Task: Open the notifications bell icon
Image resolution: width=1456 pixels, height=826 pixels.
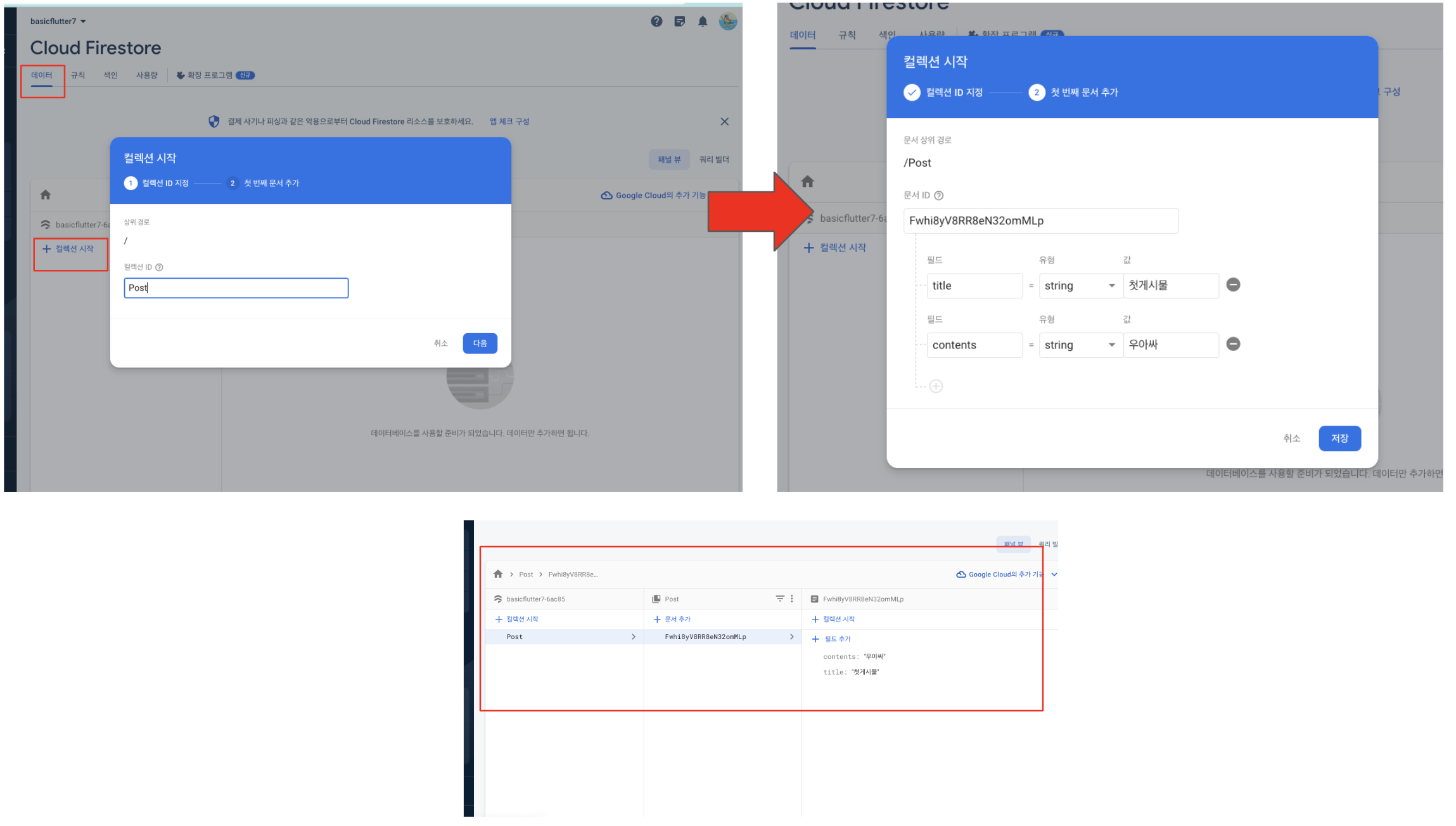Action: (703, 22)
